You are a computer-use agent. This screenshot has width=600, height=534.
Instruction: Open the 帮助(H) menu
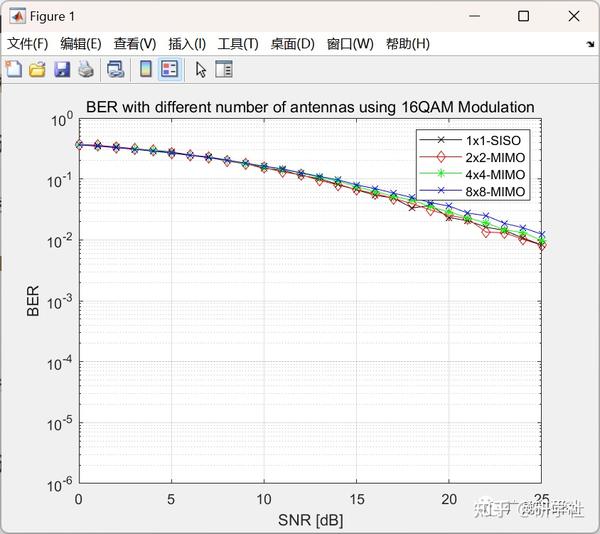pos(408,44)
